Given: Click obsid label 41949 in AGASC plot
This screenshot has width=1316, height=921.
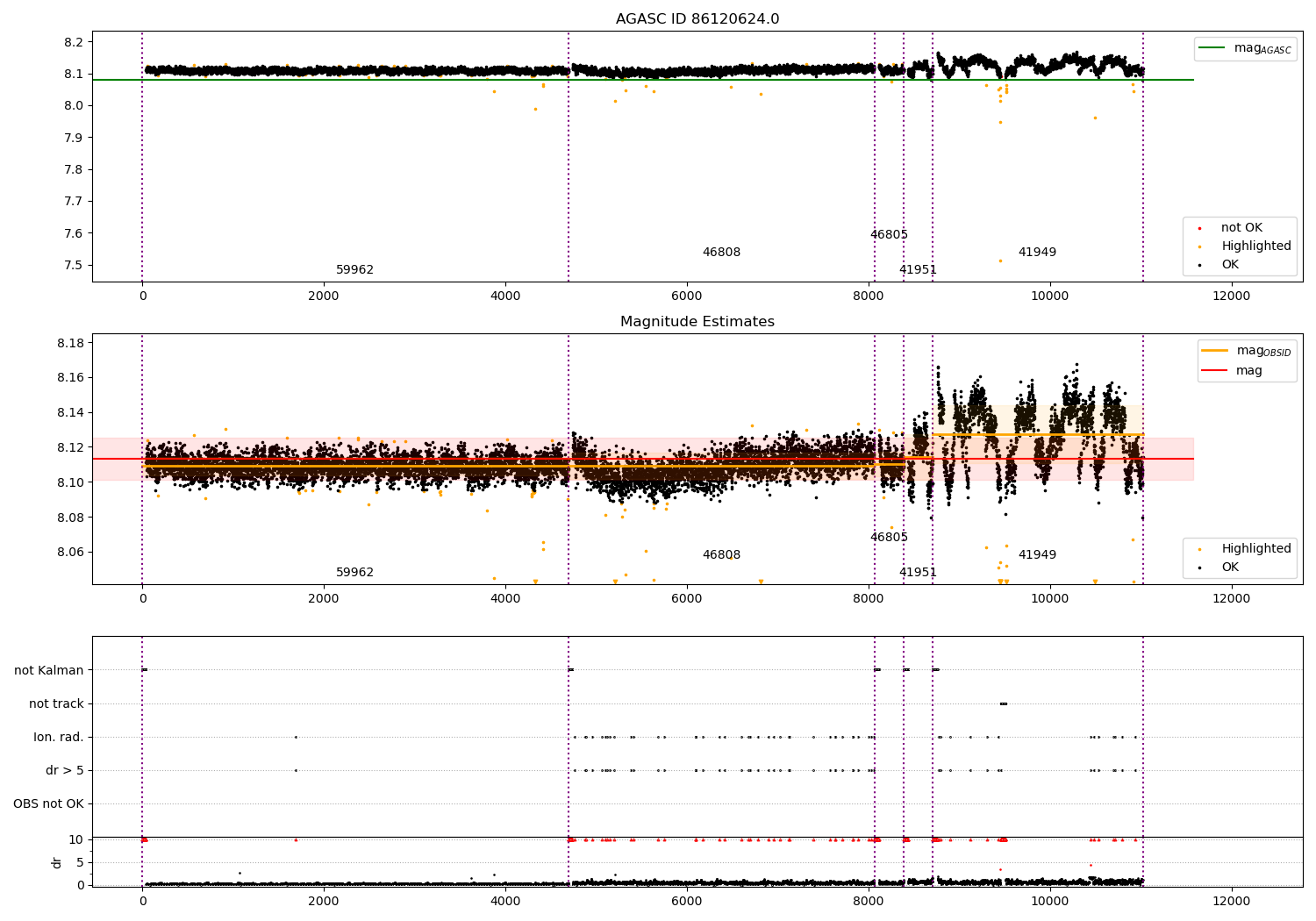Looking at the screenshot, I should pyautogui.click(x=1037, y=253).
